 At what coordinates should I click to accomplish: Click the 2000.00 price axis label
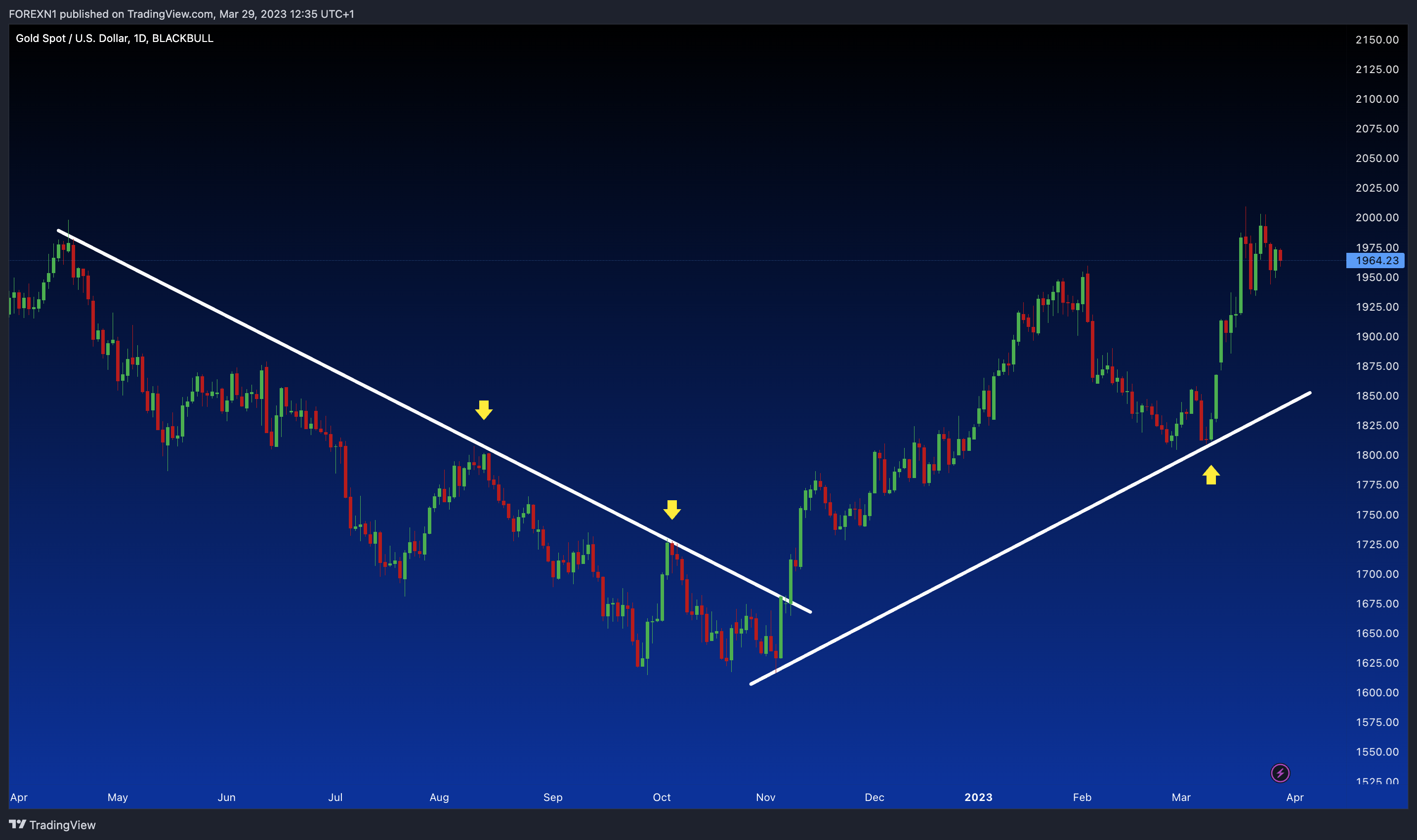(x=1377, y=217)
